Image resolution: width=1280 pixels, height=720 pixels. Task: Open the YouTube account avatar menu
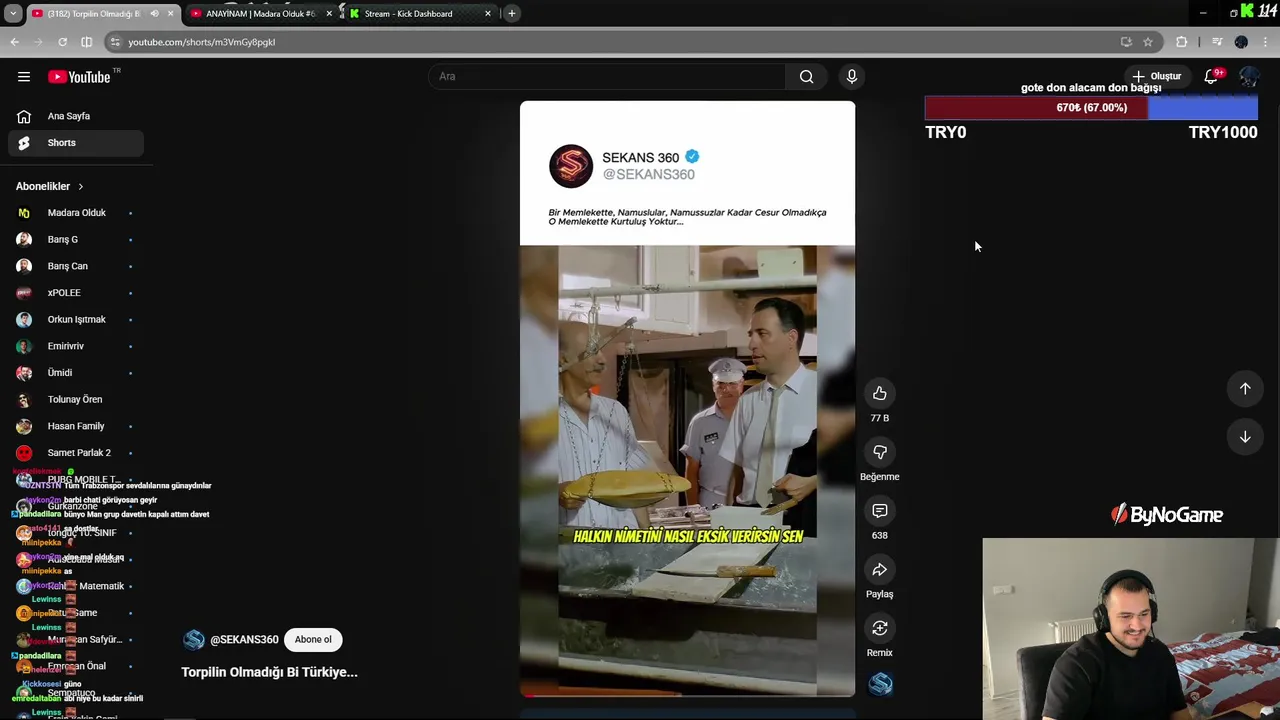(x=1248, y=77)
